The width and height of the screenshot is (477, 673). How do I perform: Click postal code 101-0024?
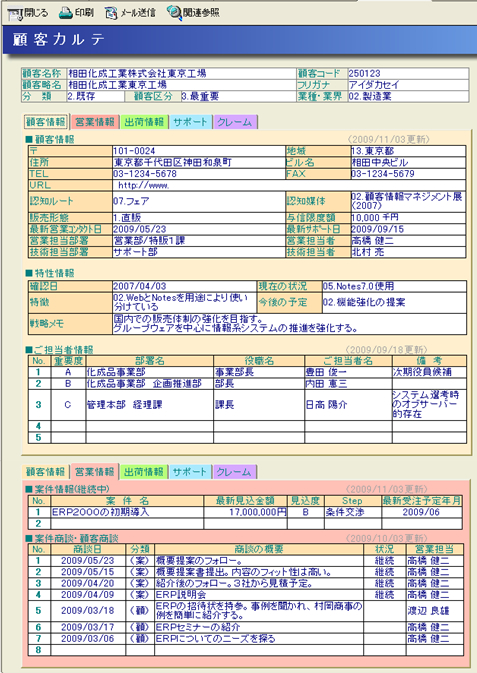134,151
